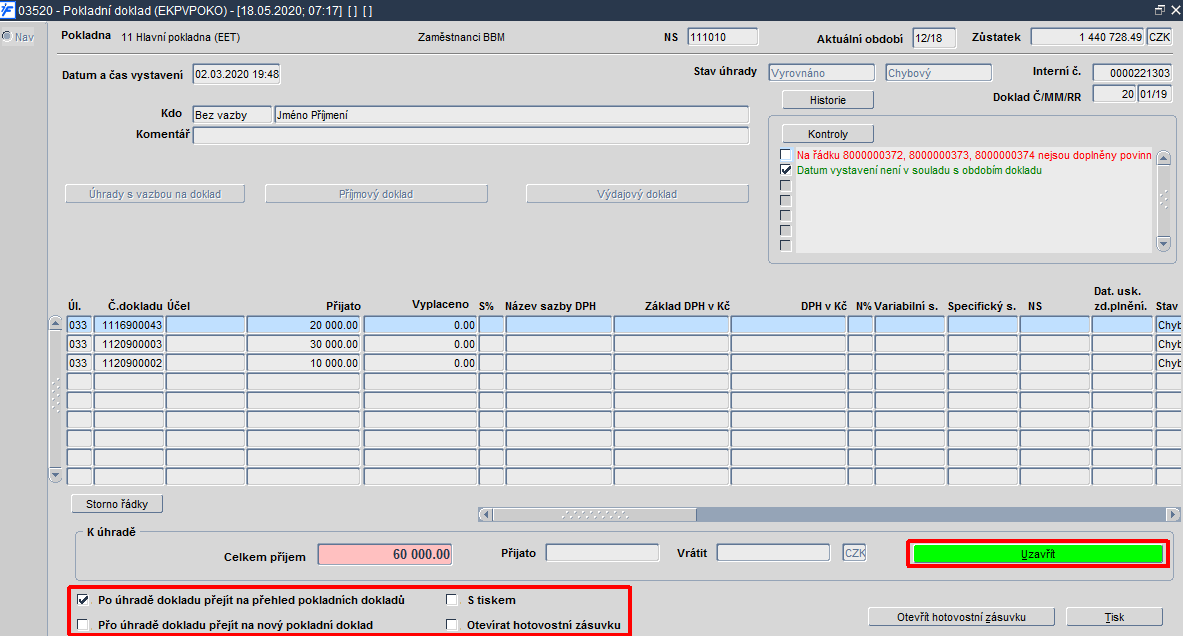Click the Celkem příjem field 60 000.00
Image resolution: width=1183 pixels, height=636 pixels.
coord(385,554)
